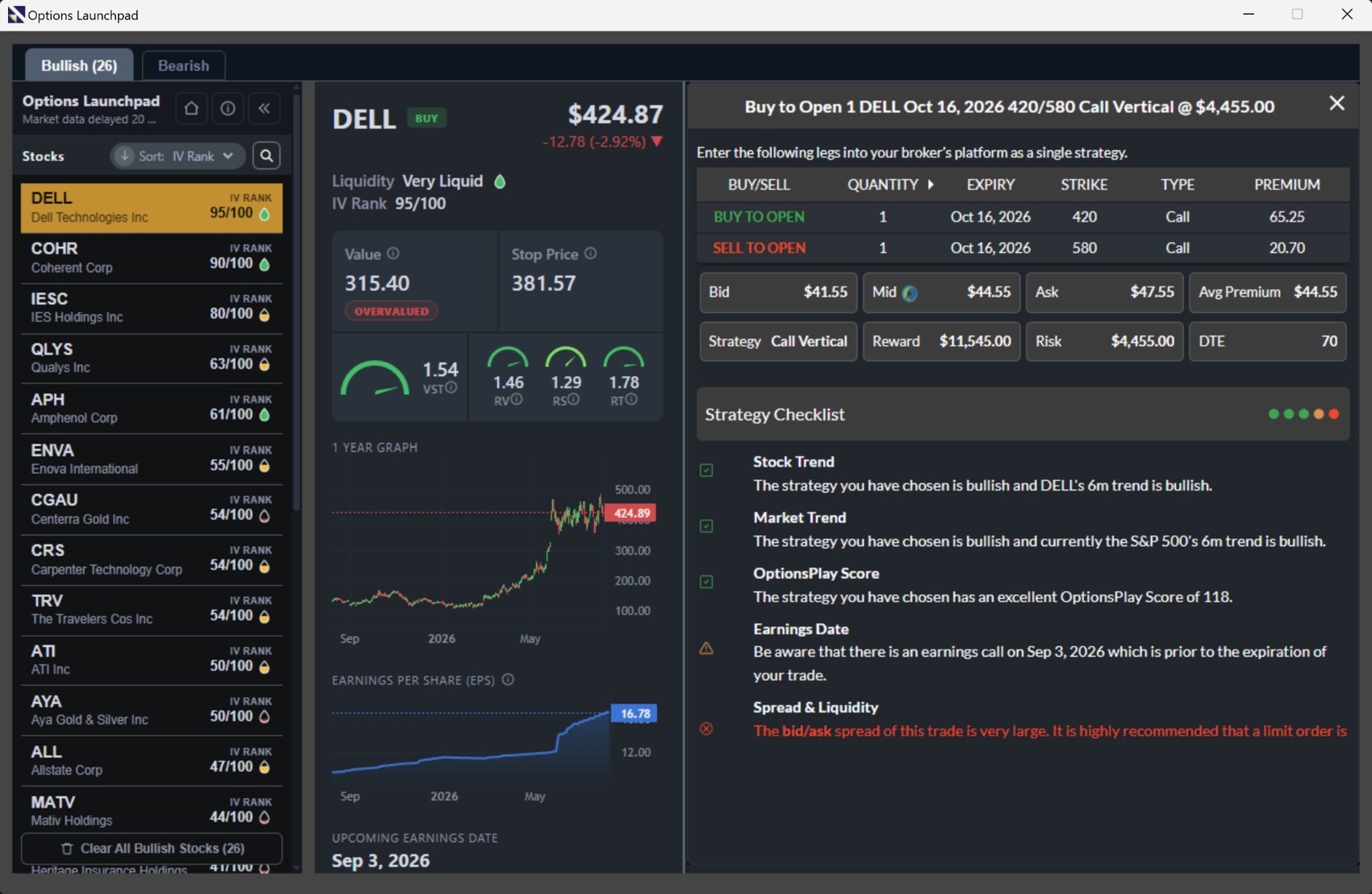The image size is (1372, 894).
Task: Click Clear All Bullish Stocks (26) button
Action: tap(152, 848)
